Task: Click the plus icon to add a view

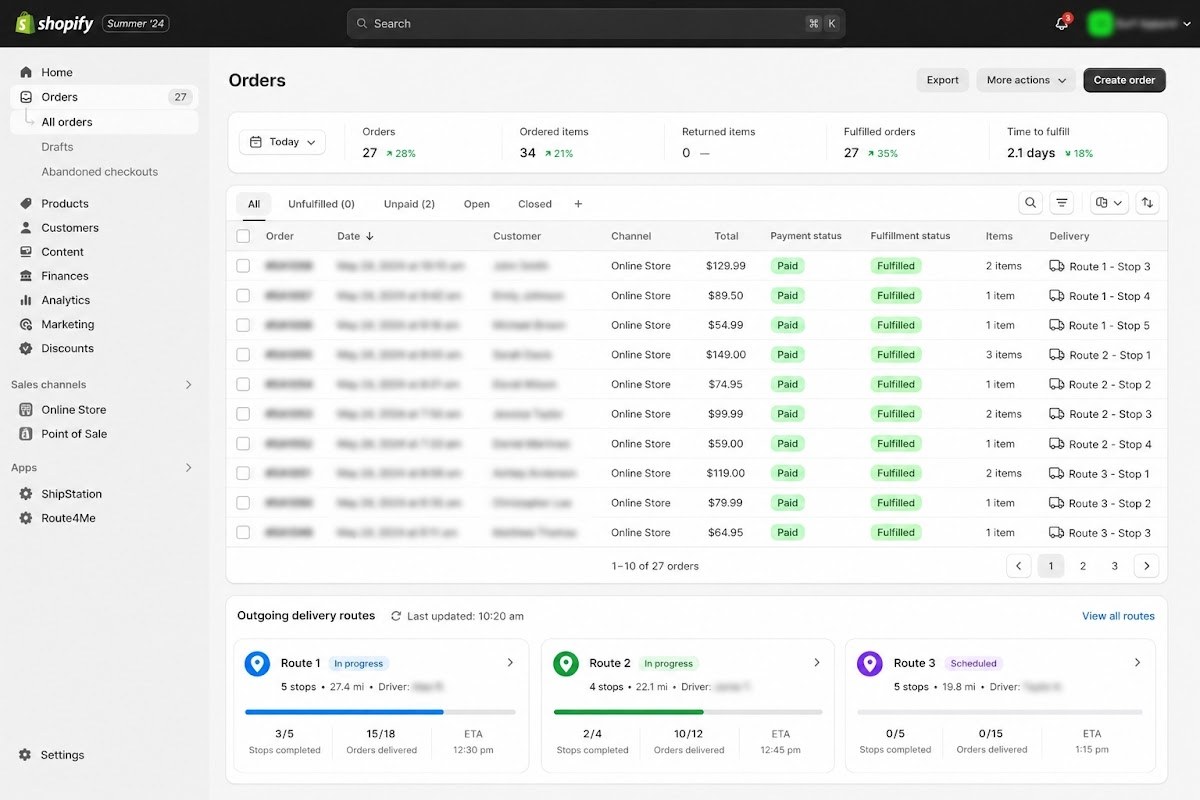Action: 578,204
